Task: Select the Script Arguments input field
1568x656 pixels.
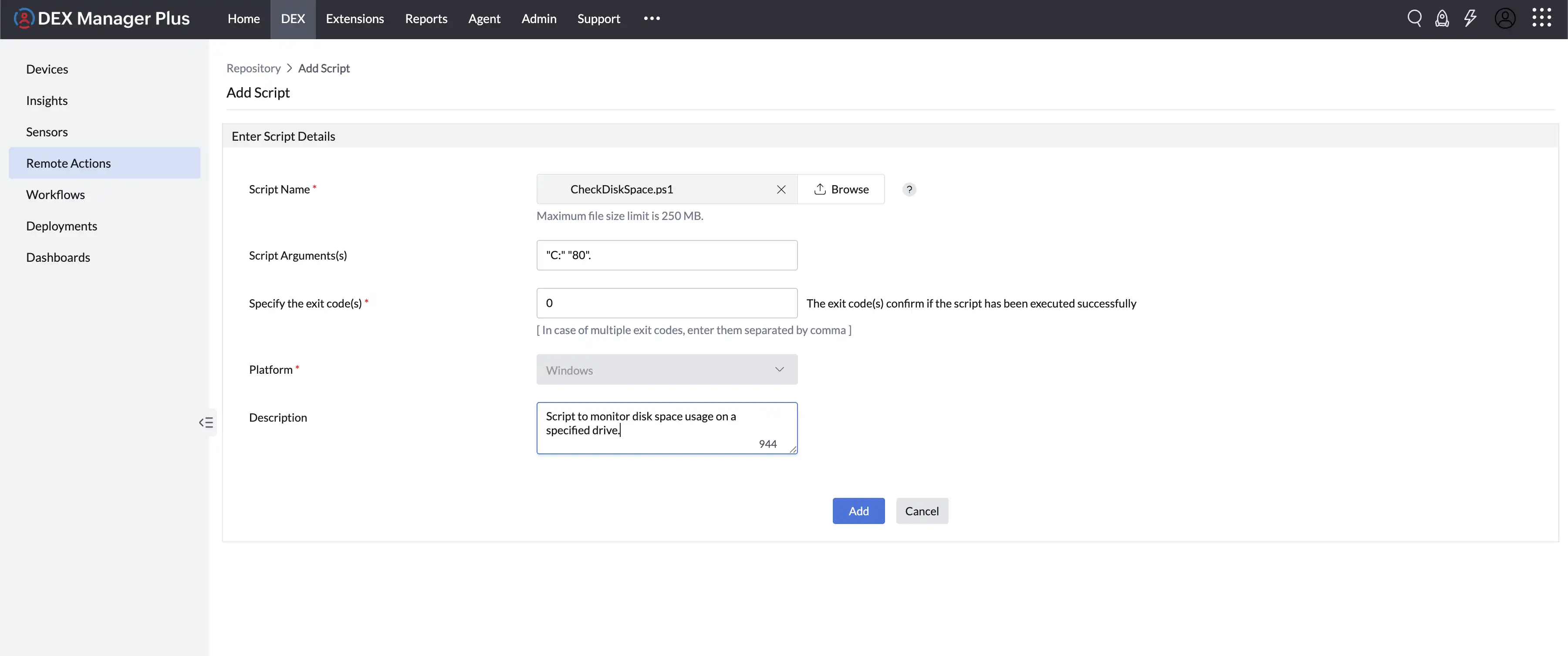Action: click(666, 255)
